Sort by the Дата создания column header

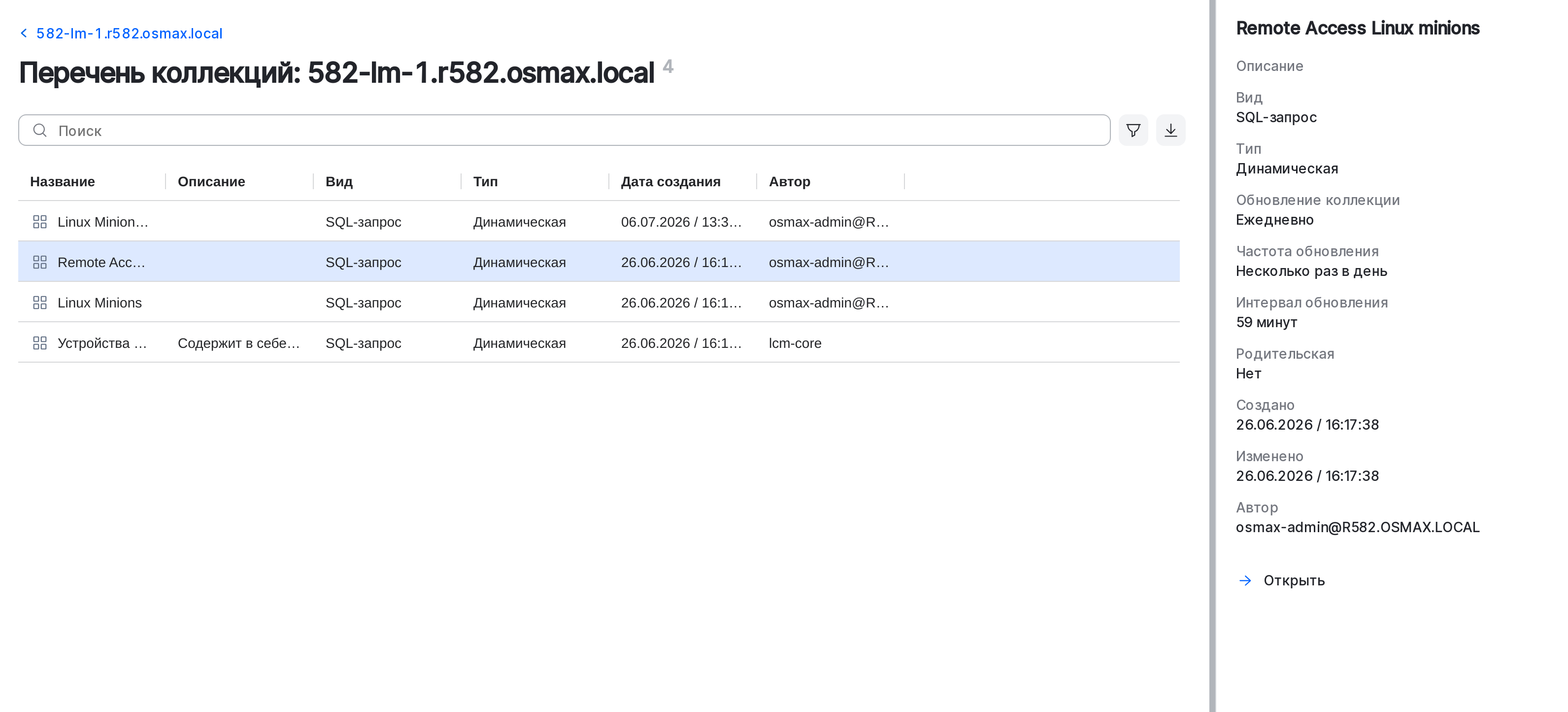pyautogui.click(x=670, y=181)
